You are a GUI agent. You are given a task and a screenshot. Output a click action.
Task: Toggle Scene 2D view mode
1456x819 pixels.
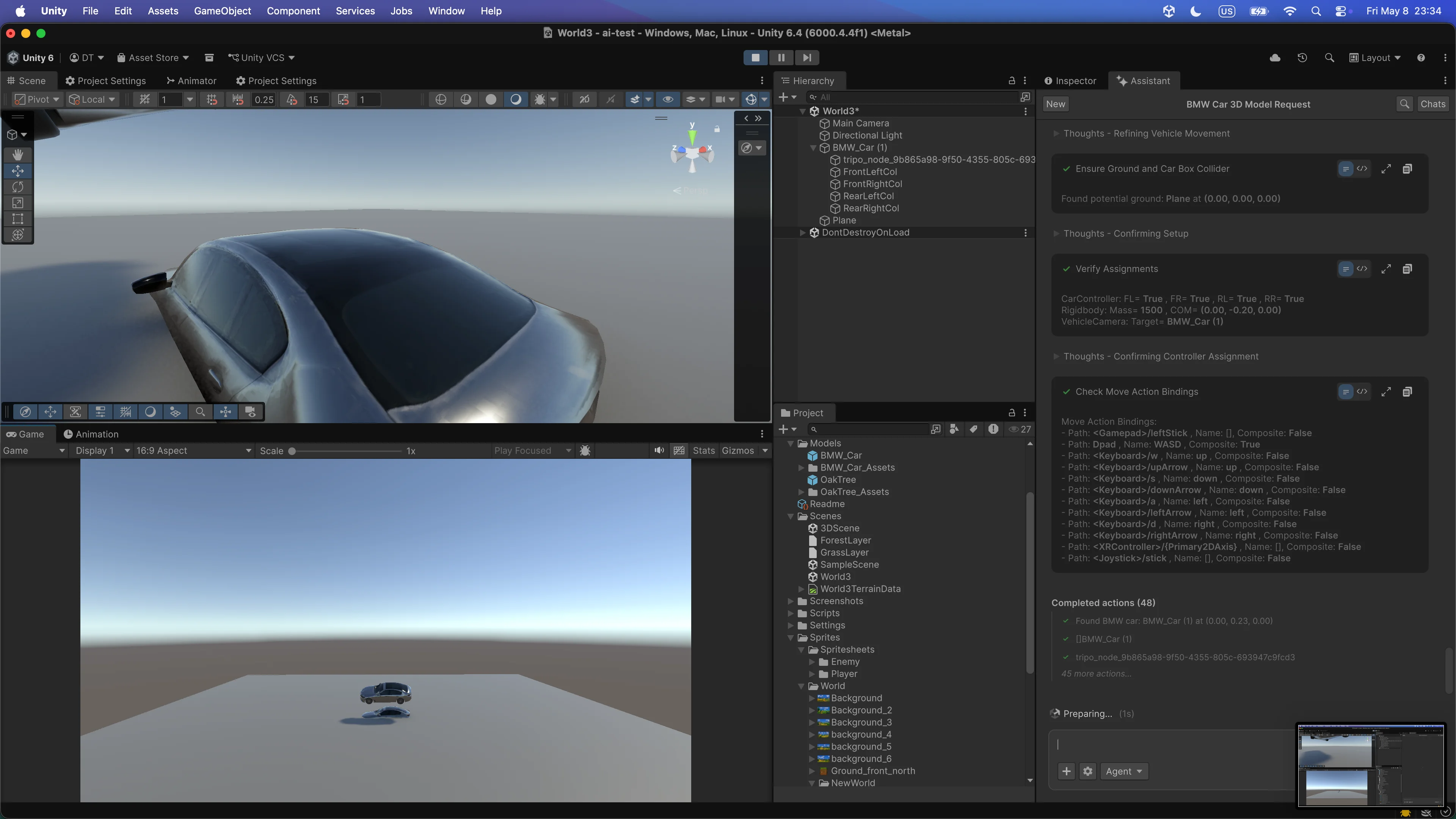click(x=584, y=99)
